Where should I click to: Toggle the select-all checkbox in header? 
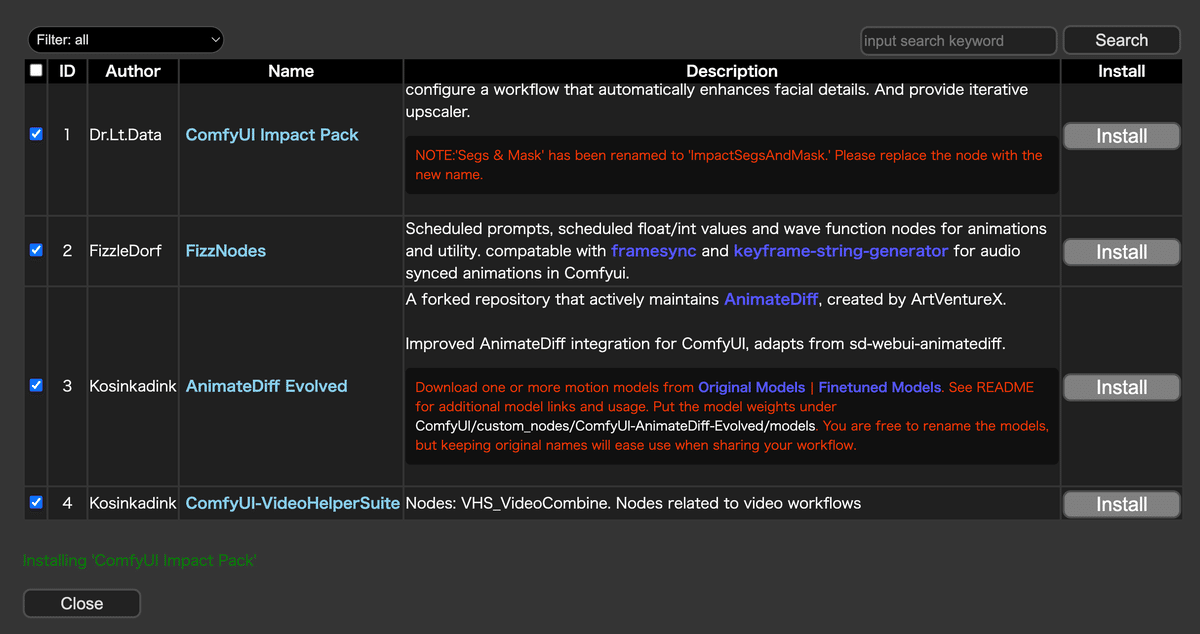pos(36,71)
